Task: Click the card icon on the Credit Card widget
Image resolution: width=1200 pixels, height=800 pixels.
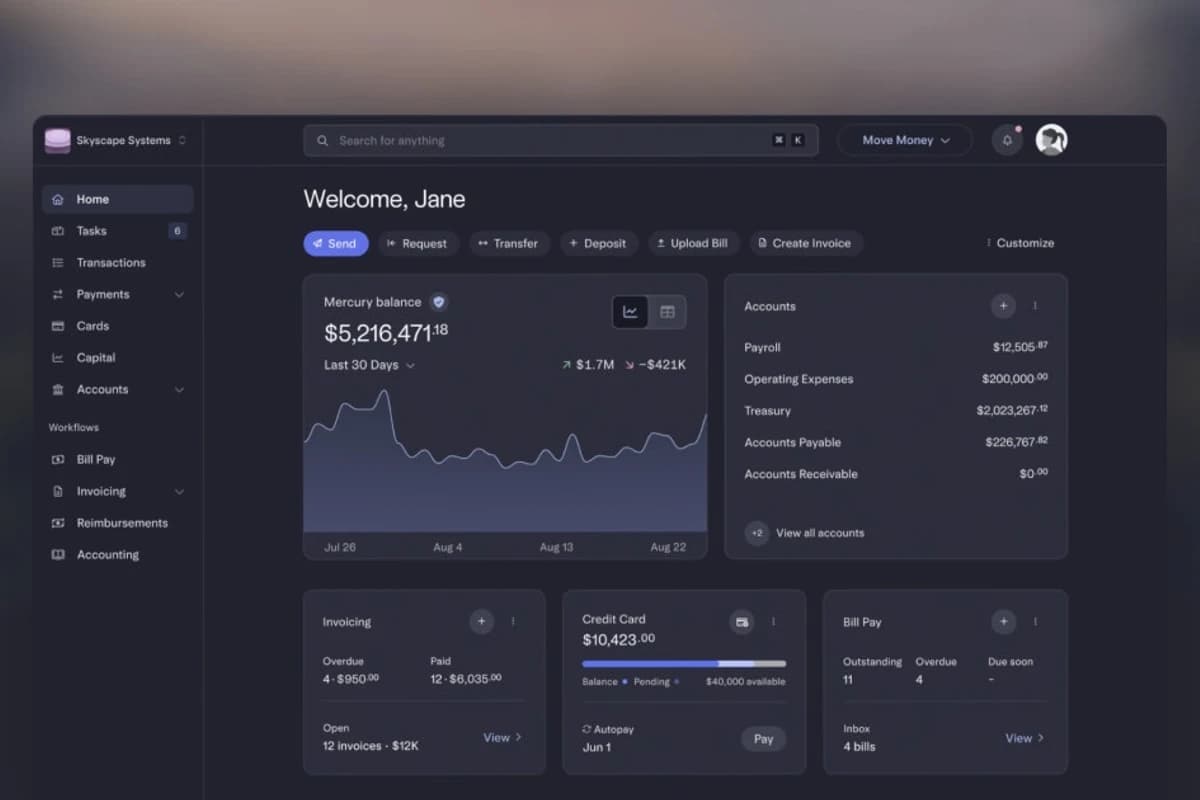Action: [742, 621]
